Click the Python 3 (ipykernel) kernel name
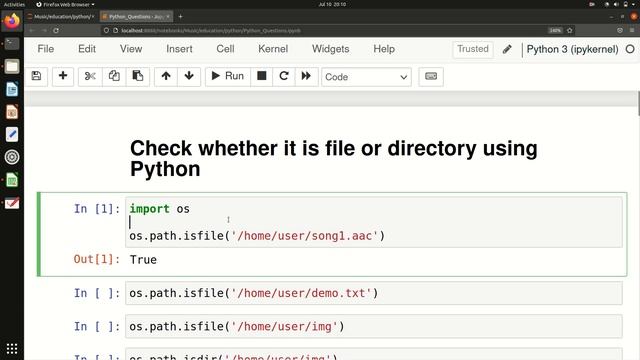The image size is (640, 360). point(572,49)
